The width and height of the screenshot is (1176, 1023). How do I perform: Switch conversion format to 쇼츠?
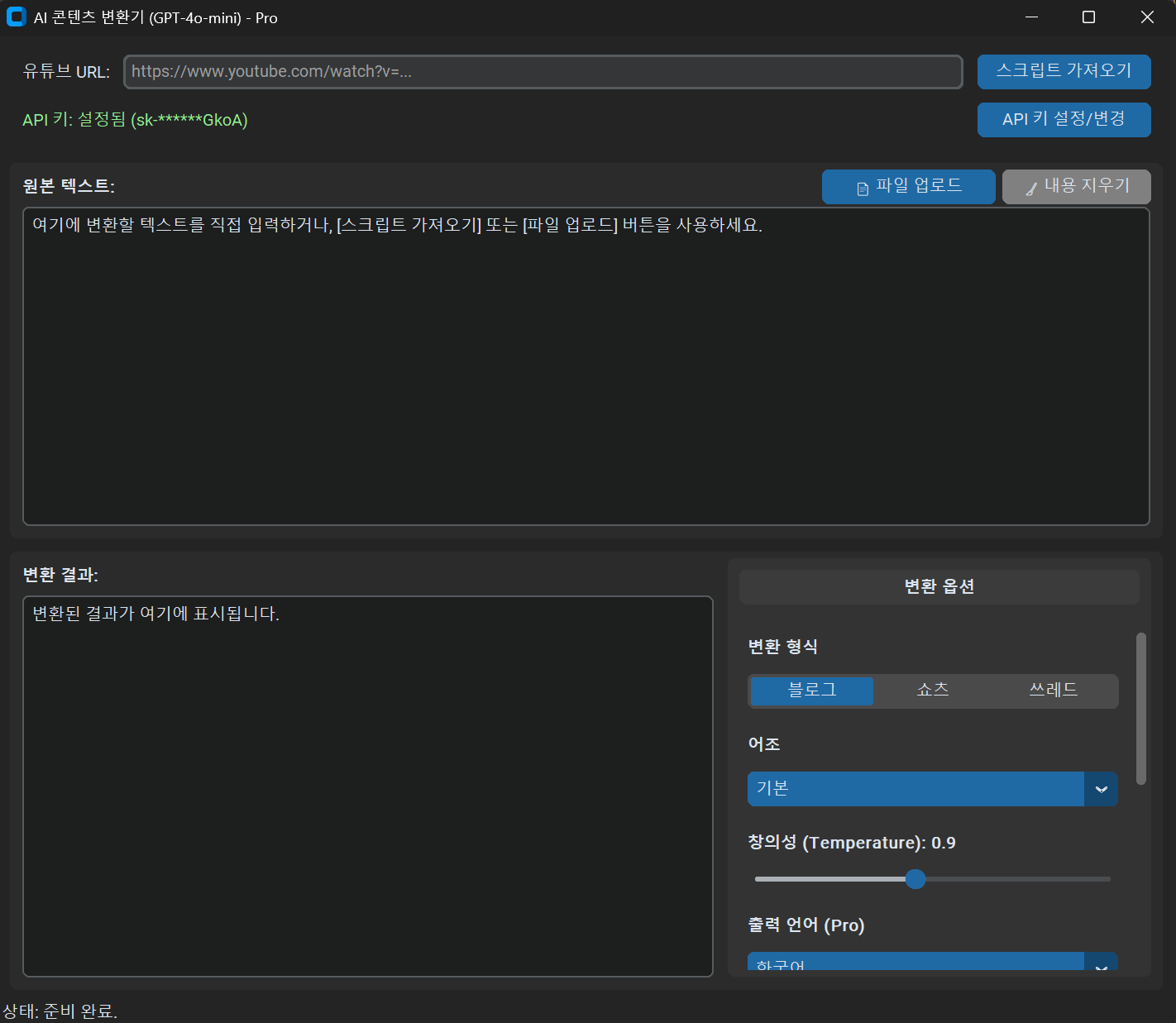point(933,691)
